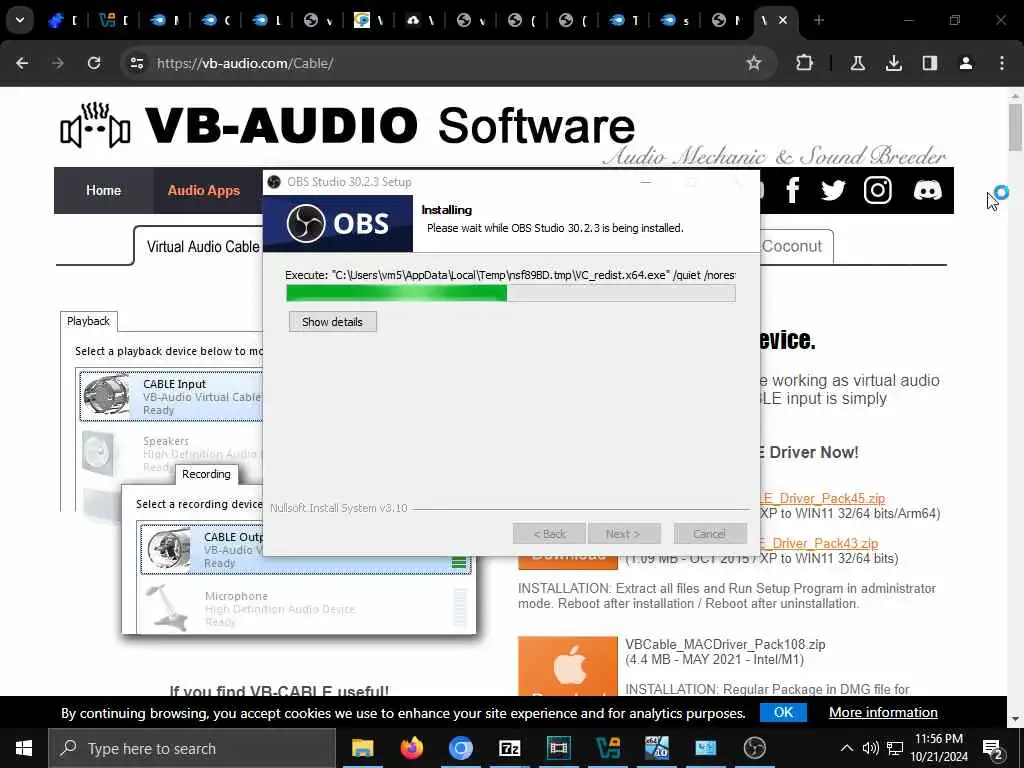Open File Explorer from the taskbar

(362, 748)
